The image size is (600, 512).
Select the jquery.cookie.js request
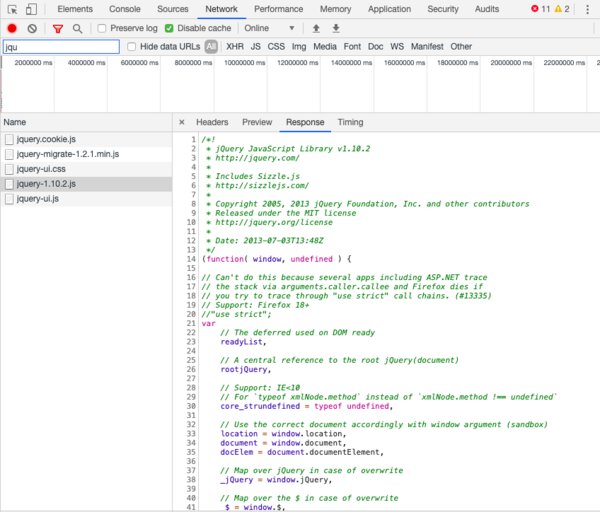[x=86, y=139]
